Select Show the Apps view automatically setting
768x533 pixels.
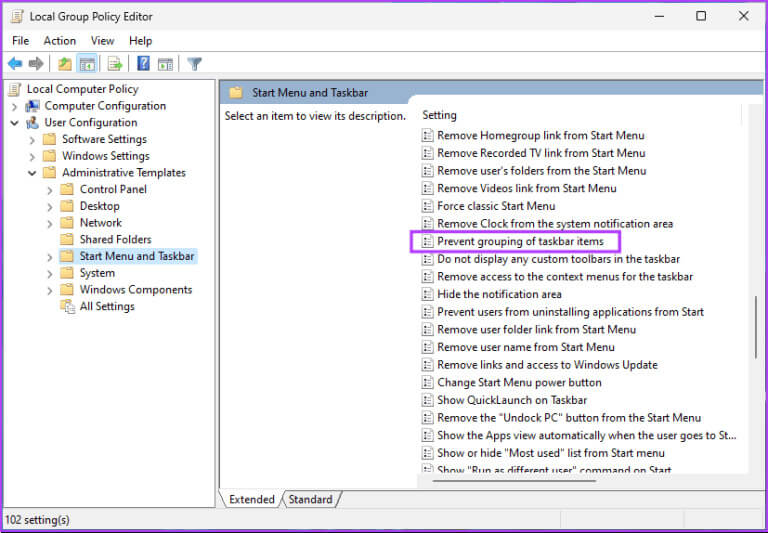[587, 436]
